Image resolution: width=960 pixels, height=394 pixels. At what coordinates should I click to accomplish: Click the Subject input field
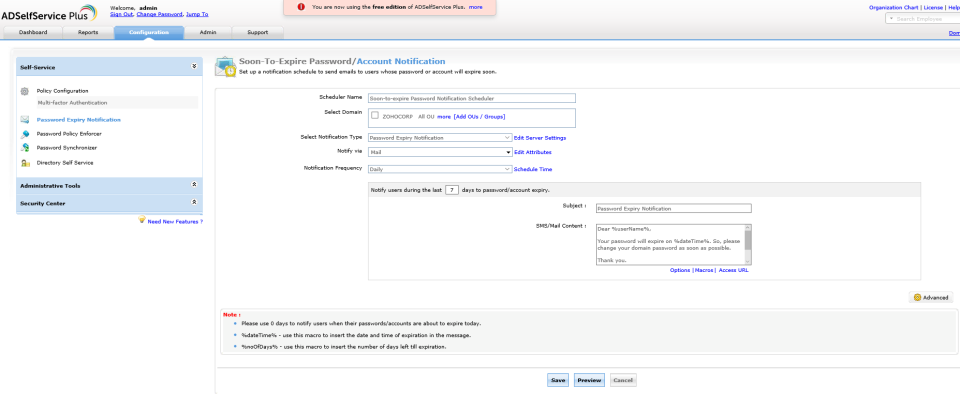pyautogui.click(x=673, y=209)
